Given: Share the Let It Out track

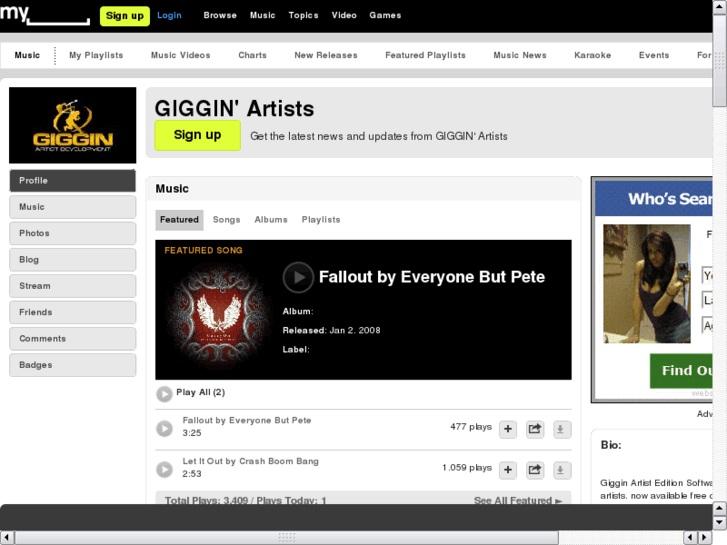Looking at the screenshot, I should click(535, 470).
